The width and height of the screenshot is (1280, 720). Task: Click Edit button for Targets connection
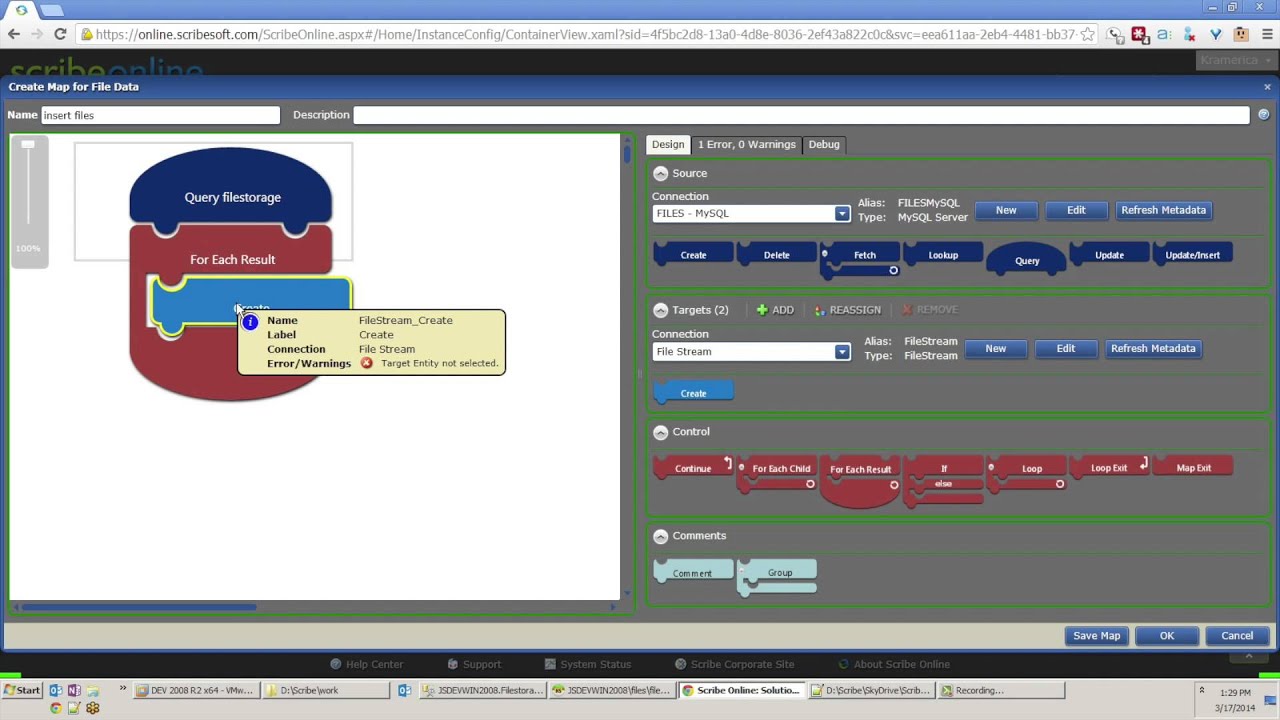pyautogui.click(x=1066, y=348)
